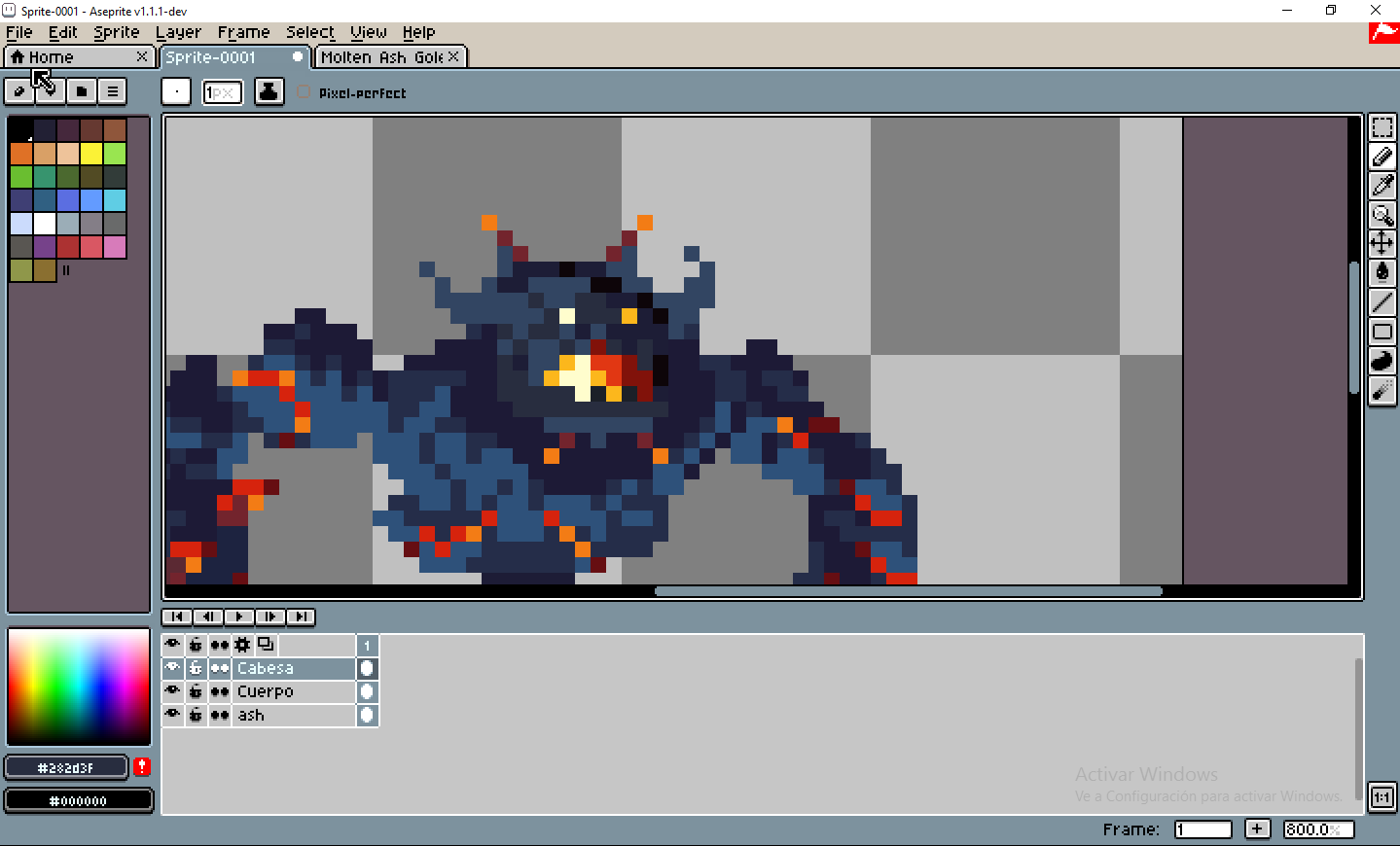Step to the next frame

coord(270,617)
